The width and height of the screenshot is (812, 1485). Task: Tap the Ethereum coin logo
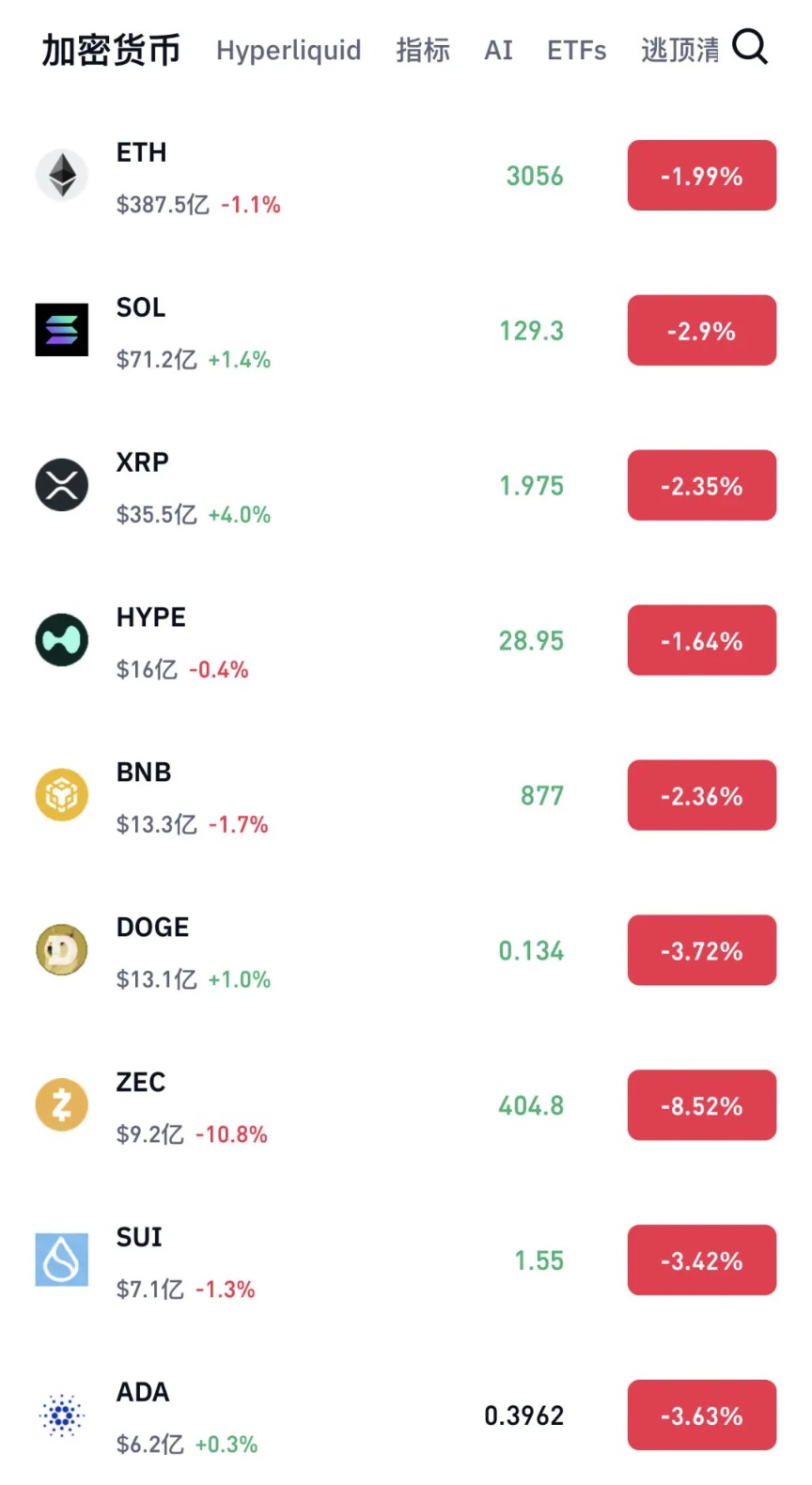[62, 175]
